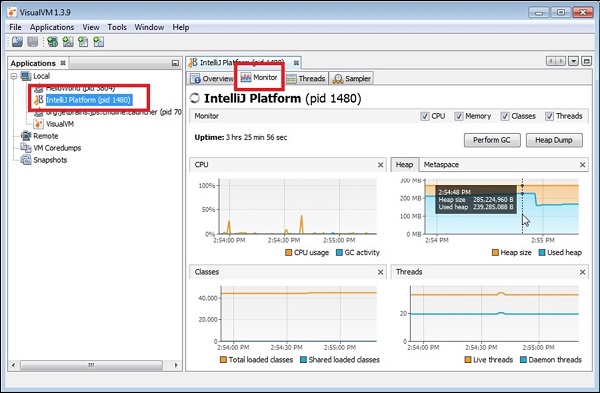This screenshot has width=600, height=393.
Task: Close the Applications panel tab
Action: coord(63,63)
